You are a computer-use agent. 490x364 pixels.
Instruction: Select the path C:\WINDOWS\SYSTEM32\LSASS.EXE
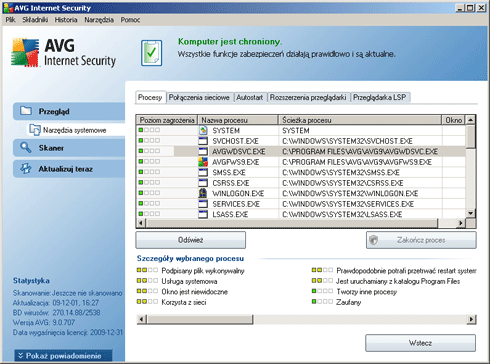342,214
